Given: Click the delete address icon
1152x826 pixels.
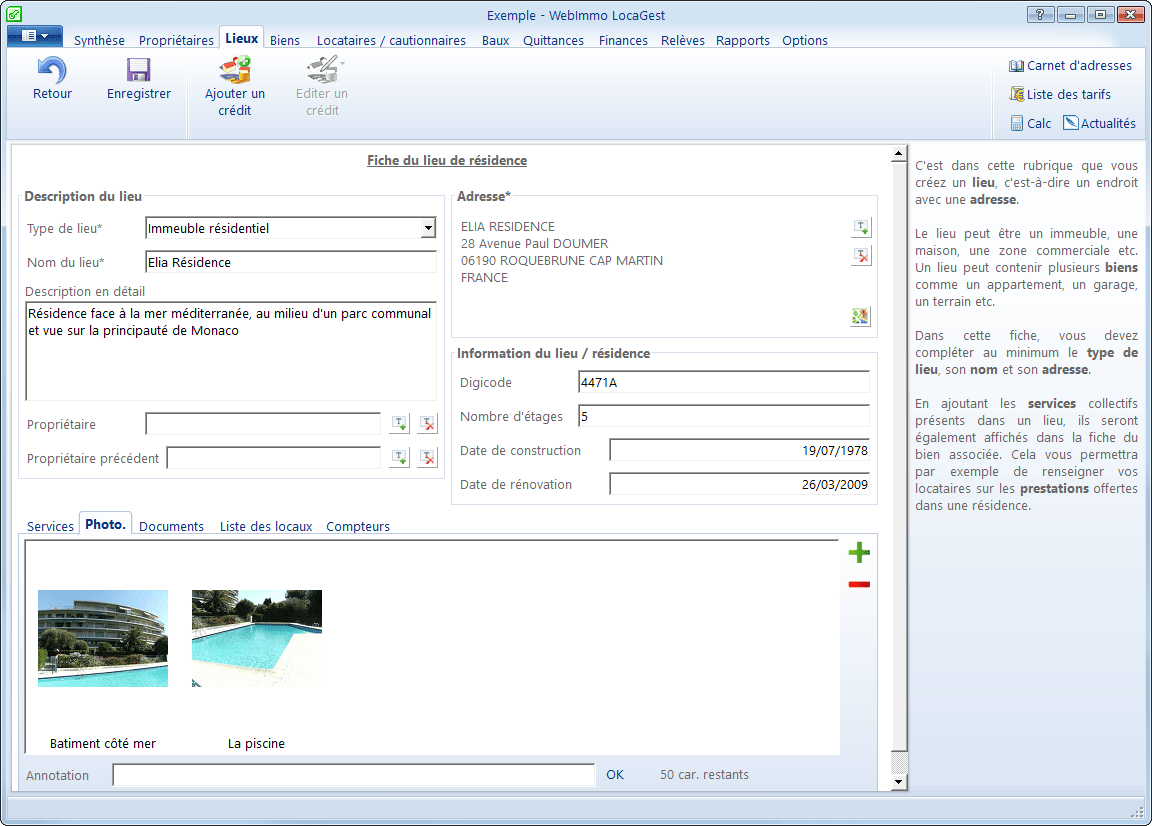Looking at the screenshot, I should tap(861, 257).
